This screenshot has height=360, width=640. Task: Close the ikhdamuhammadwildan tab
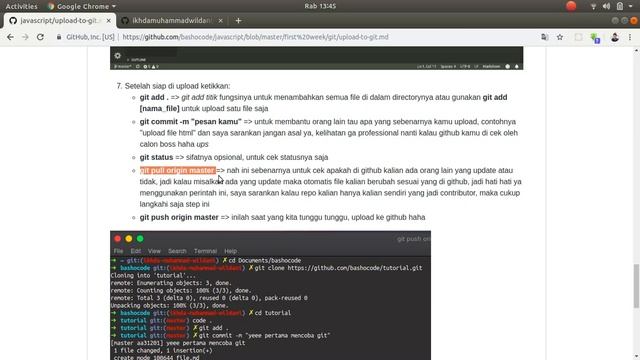(220, 20)
